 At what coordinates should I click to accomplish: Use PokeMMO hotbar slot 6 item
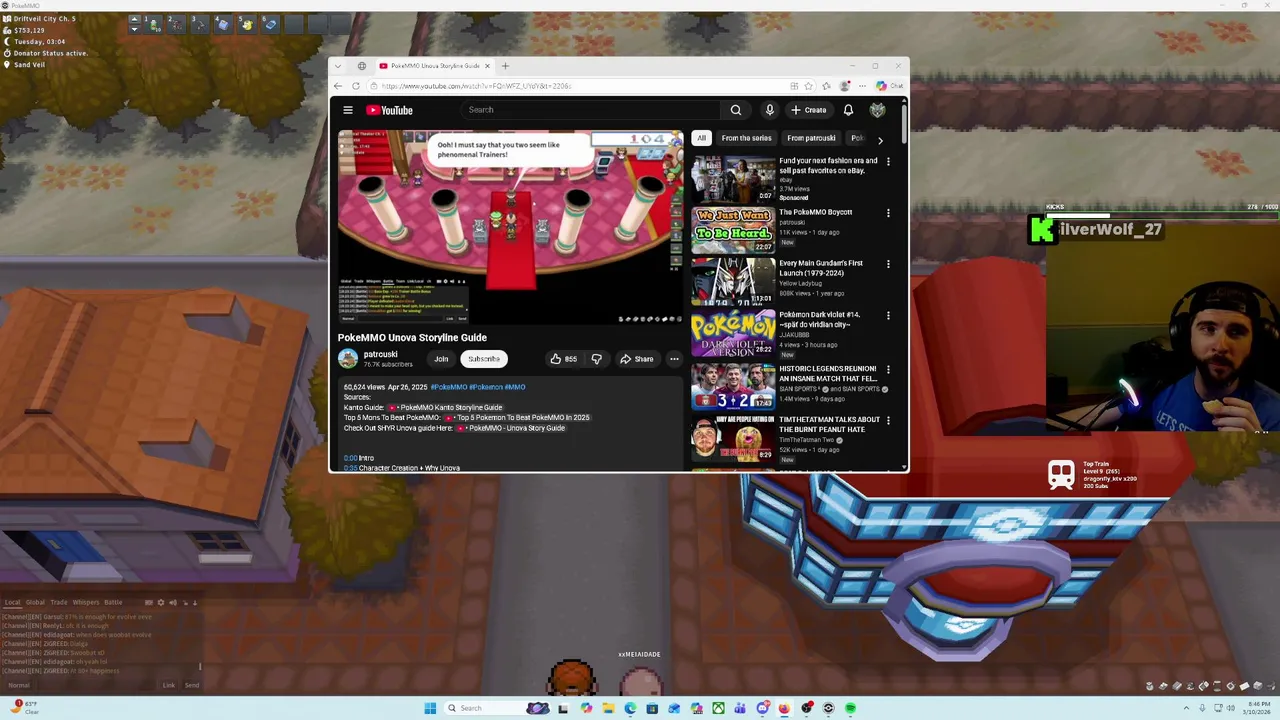(271, 25)
